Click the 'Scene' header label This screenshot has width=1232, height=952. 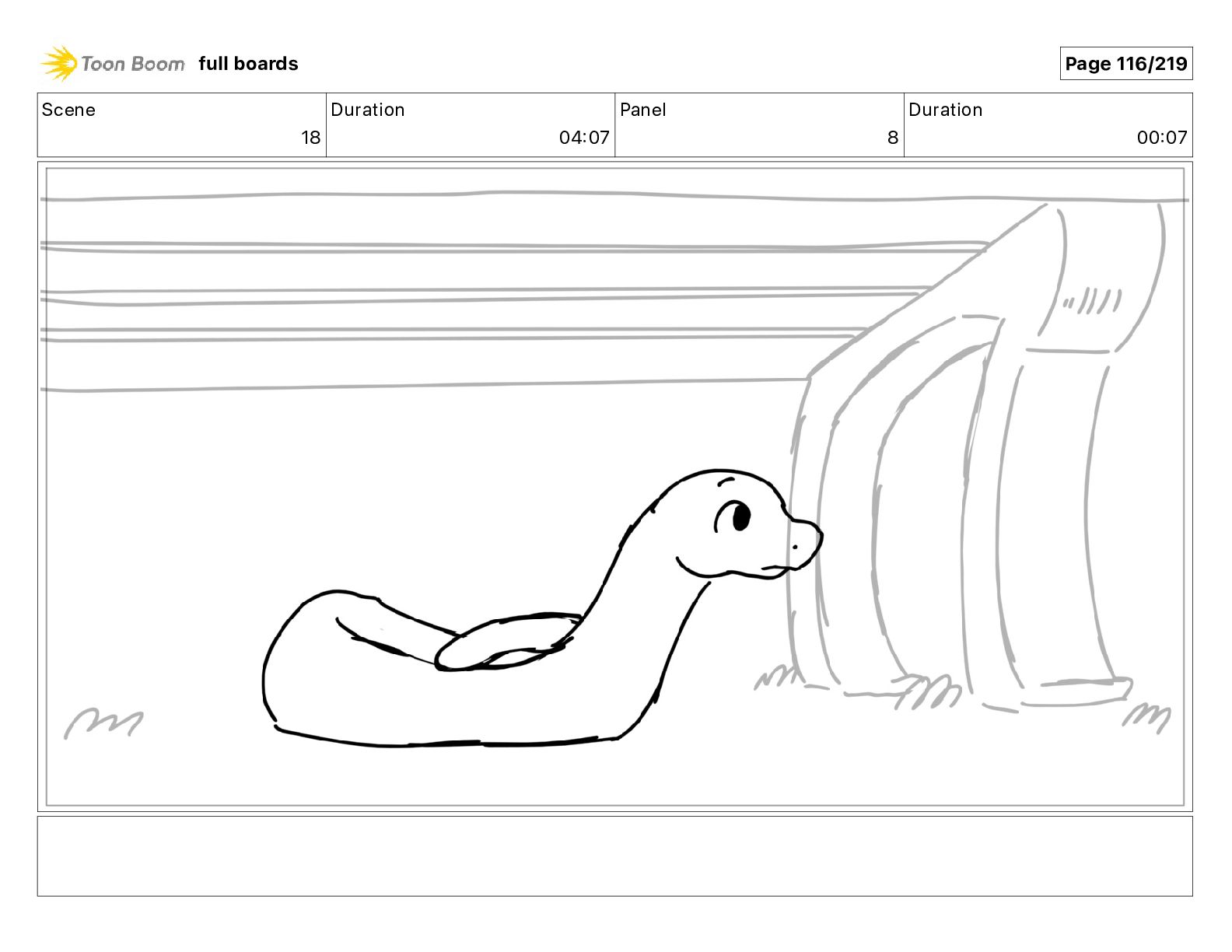coord(68,110)
